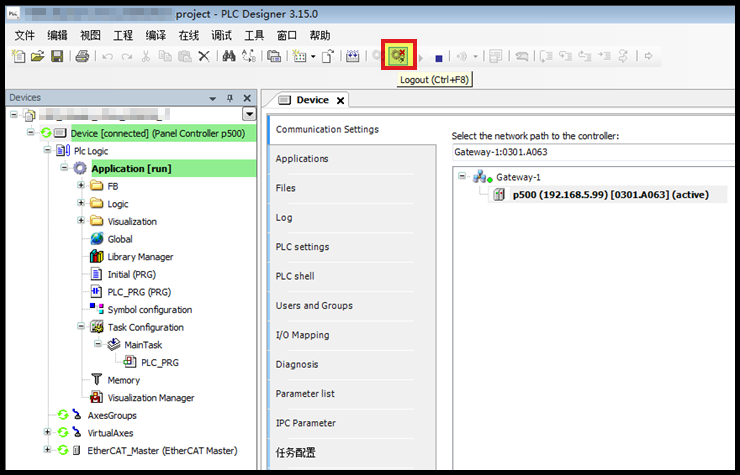
Task: Select the AxesGroups item
Action: point(112,415)
